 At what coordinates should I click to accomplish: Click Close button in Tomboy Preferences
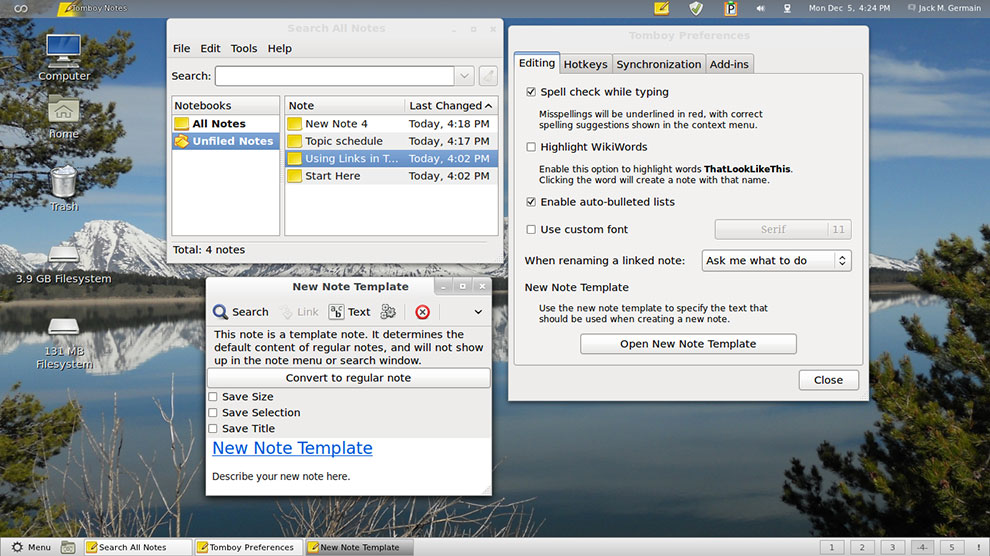[x=828, y=380]
